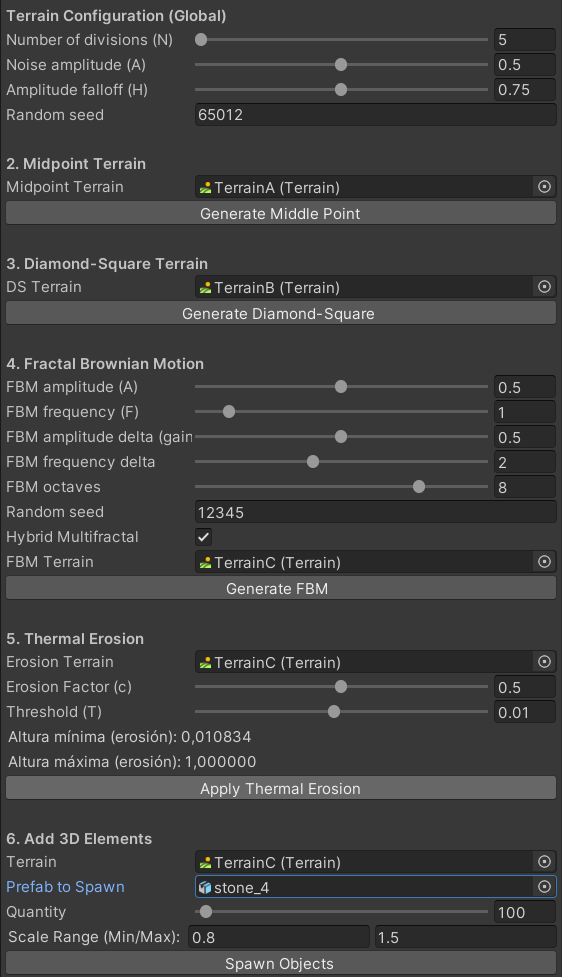The height and width of the screenshot is (977, 562).
Task: Click FBM frequency delta value field 2
Action: coord(525,462)
